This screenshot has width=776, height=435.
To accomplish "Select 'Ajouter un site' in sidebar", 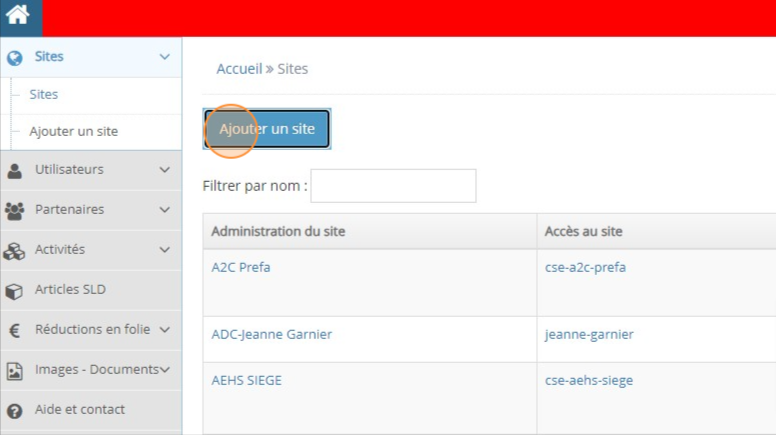I will point(73,131).
